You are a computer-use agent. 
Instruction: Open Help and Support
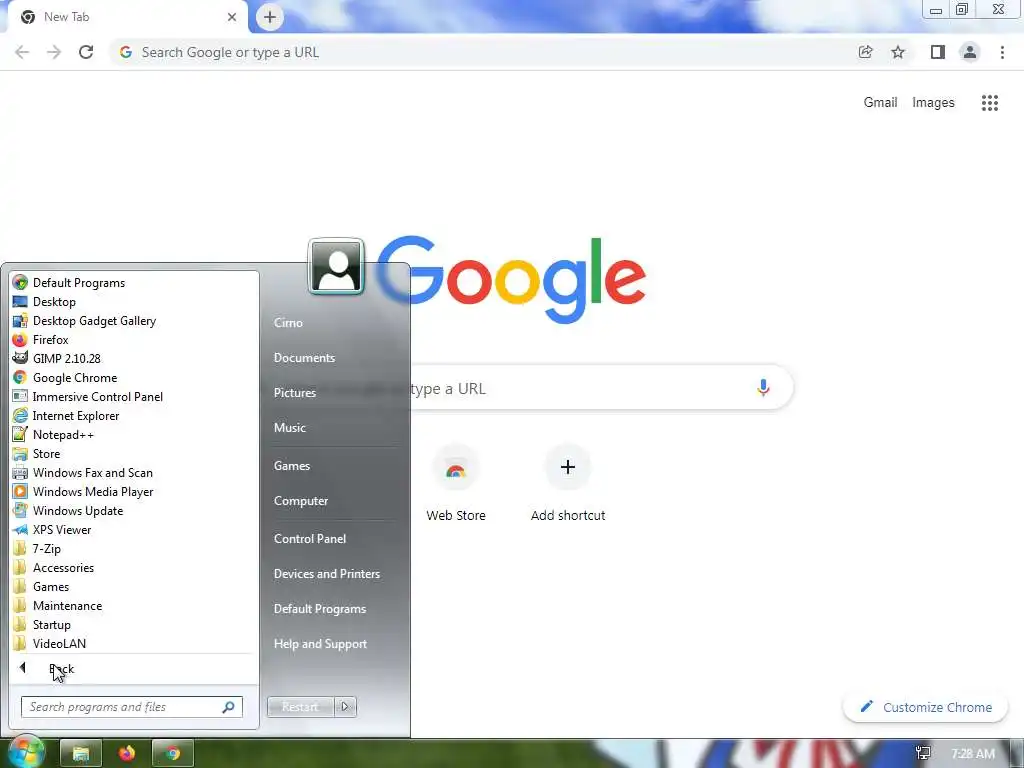320,644
